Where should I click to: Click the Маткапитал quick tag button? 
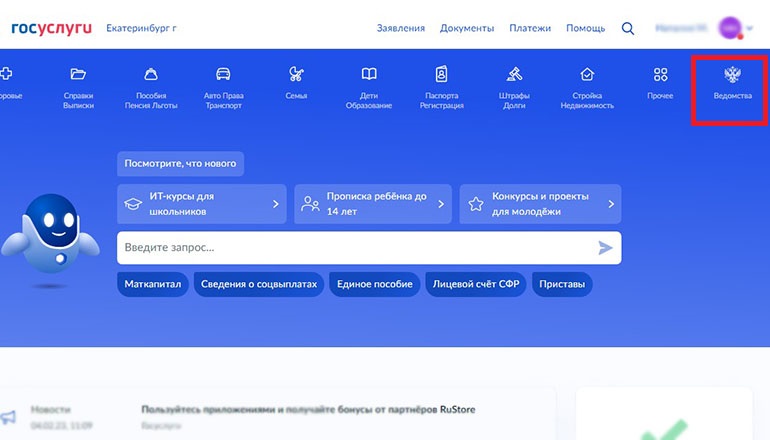153,284
